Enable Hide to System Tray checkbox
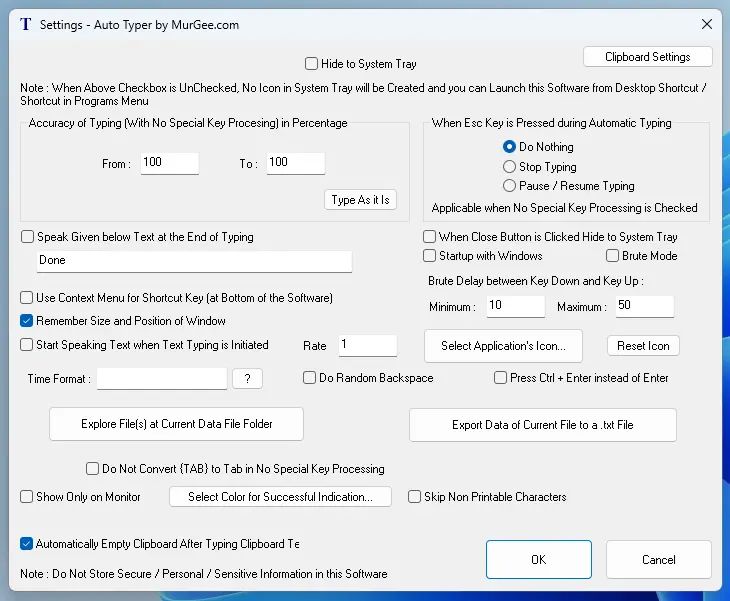 pos(311,64)
